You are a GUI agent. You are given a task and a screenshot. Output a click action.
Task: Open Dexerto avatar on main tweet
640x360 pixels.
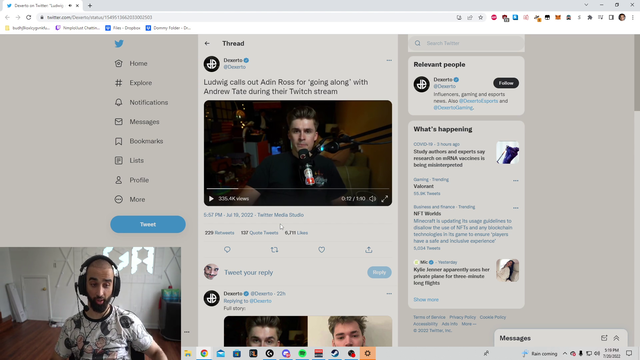[x=211, y=64]
